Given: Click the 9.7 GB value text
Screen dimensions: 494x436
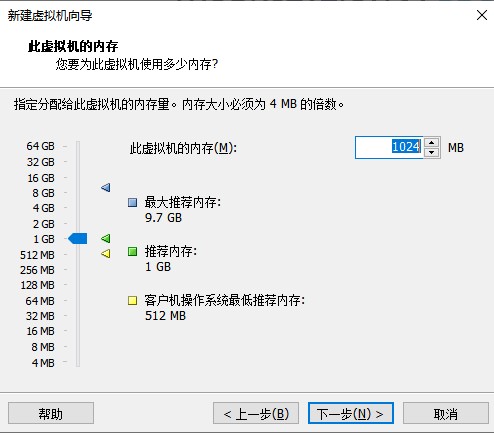Looking at the screenshot, I should pyautogui.click(x=163, y=218).
